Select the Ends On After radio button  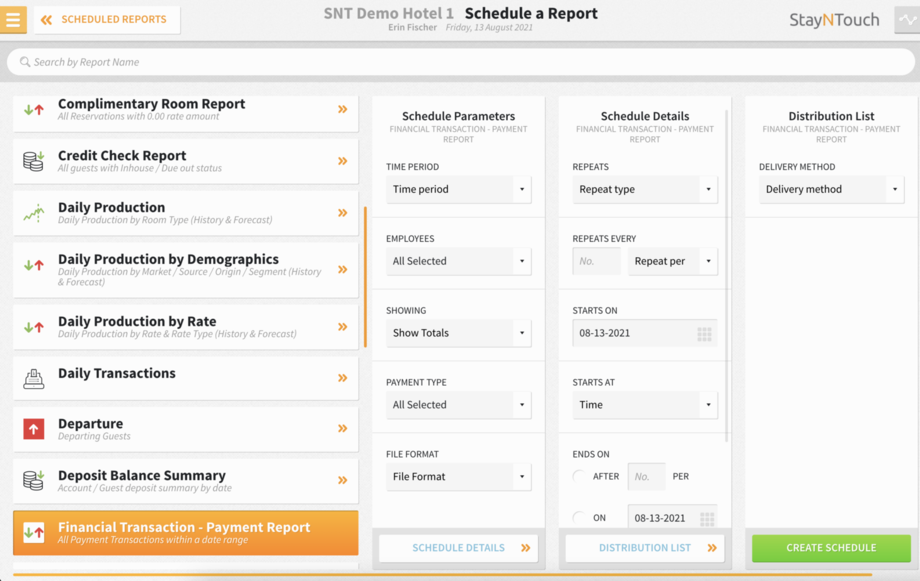579,476
